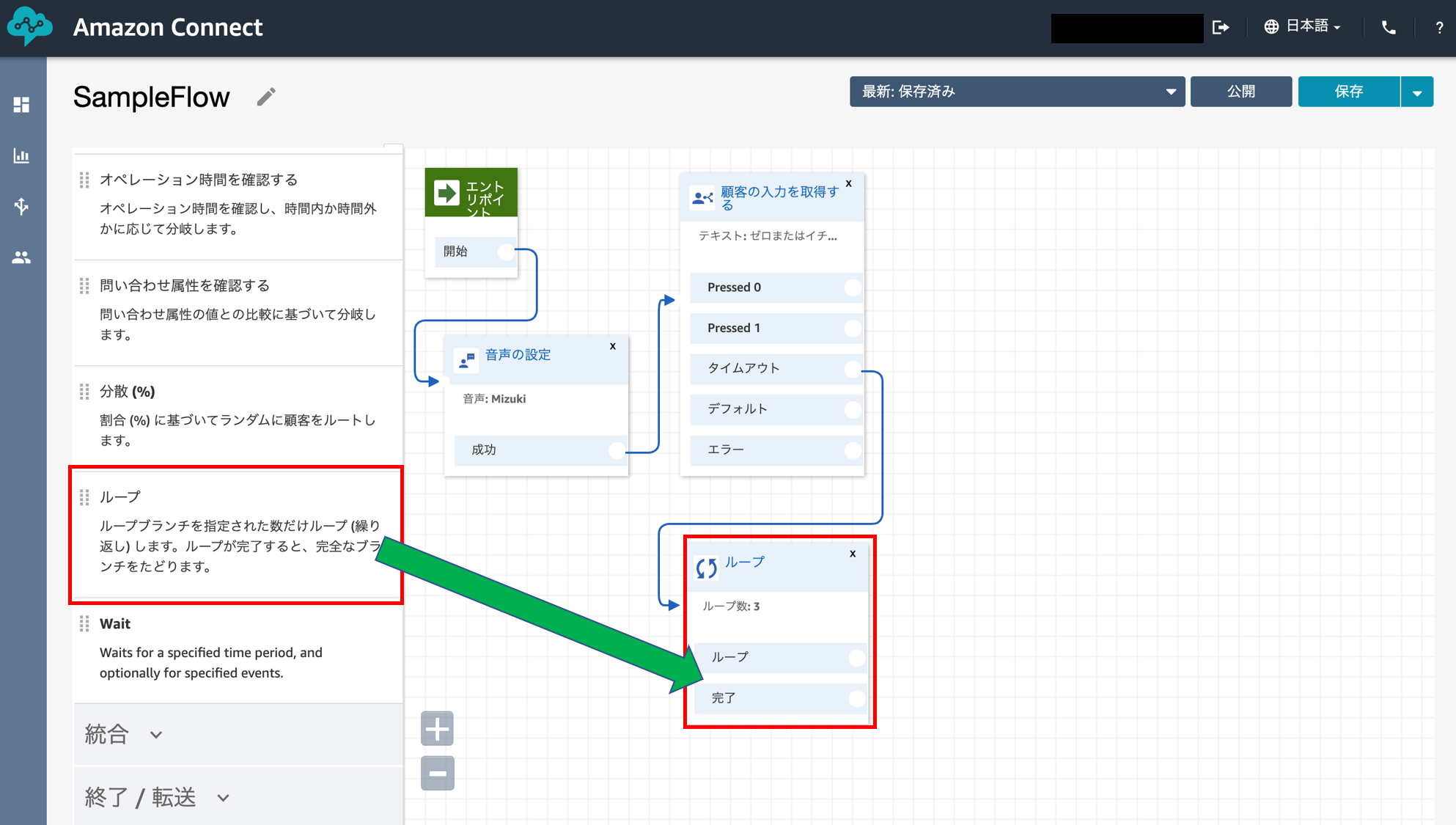Open the users icon in sidebar
Viewport: 1456px width, 825px height.
pos(21,257)
